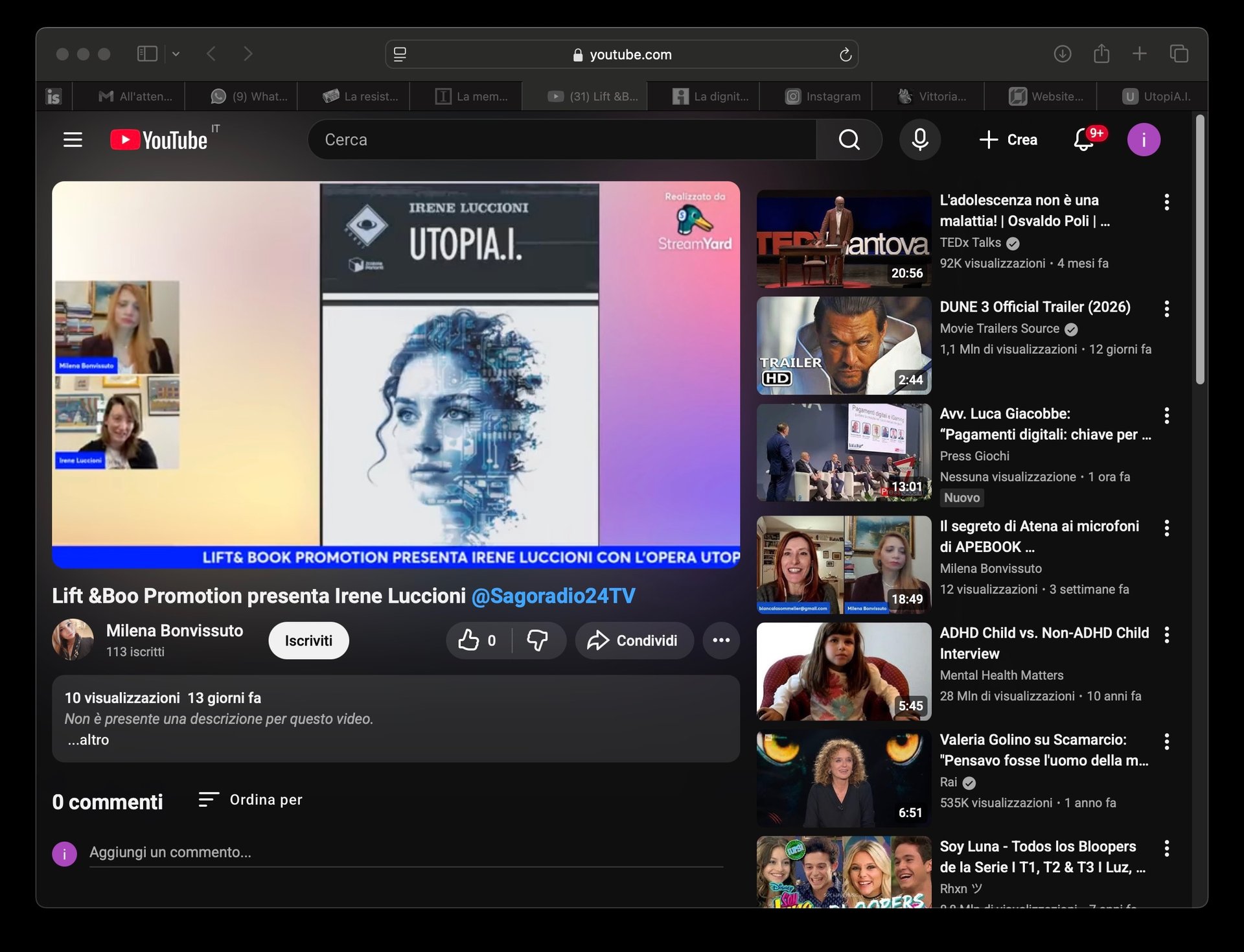Click the search magnifier button
This screenshot has height=952, width=1244.
pyautogui.click(x=849, y=139)
